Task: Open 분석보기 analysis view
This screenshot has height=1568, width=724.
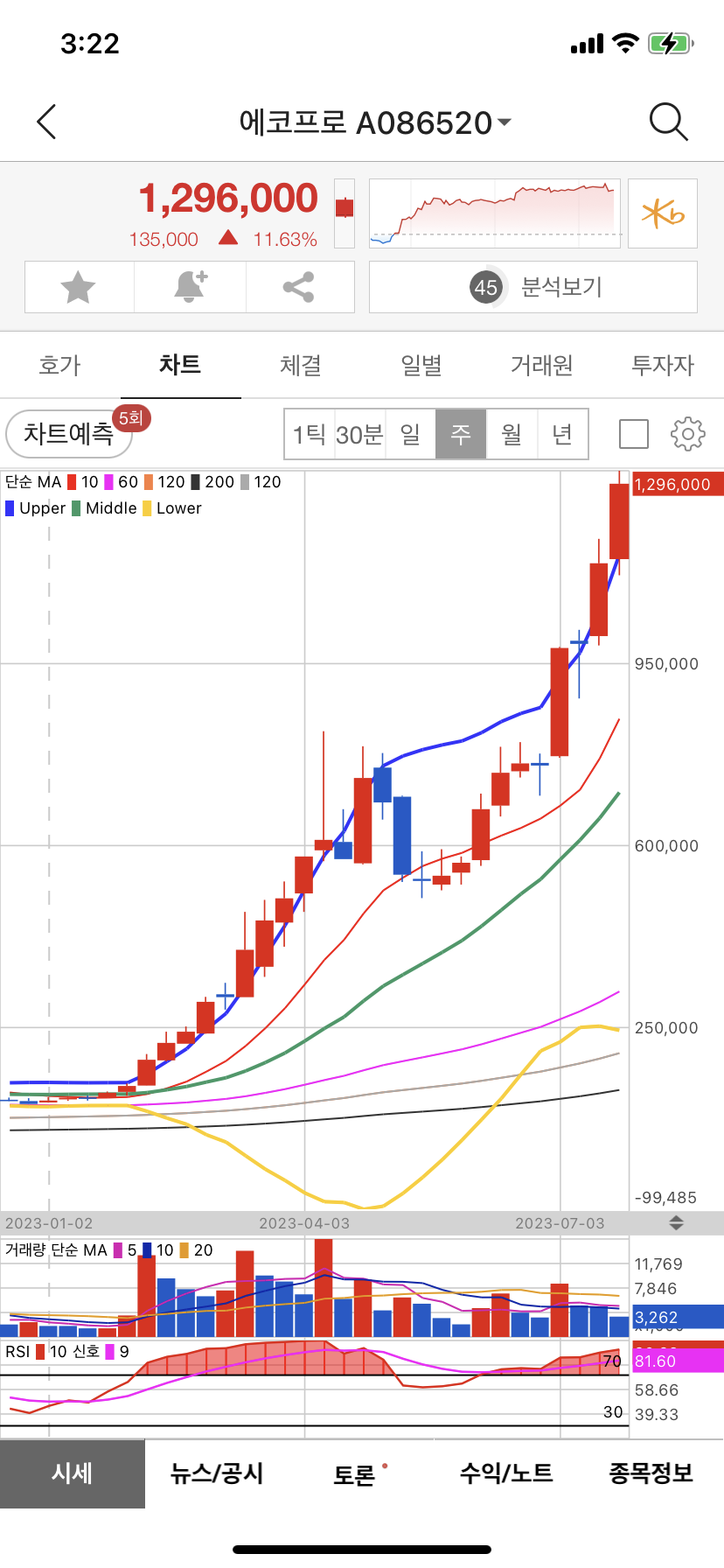Action: (x=533, y=287)
